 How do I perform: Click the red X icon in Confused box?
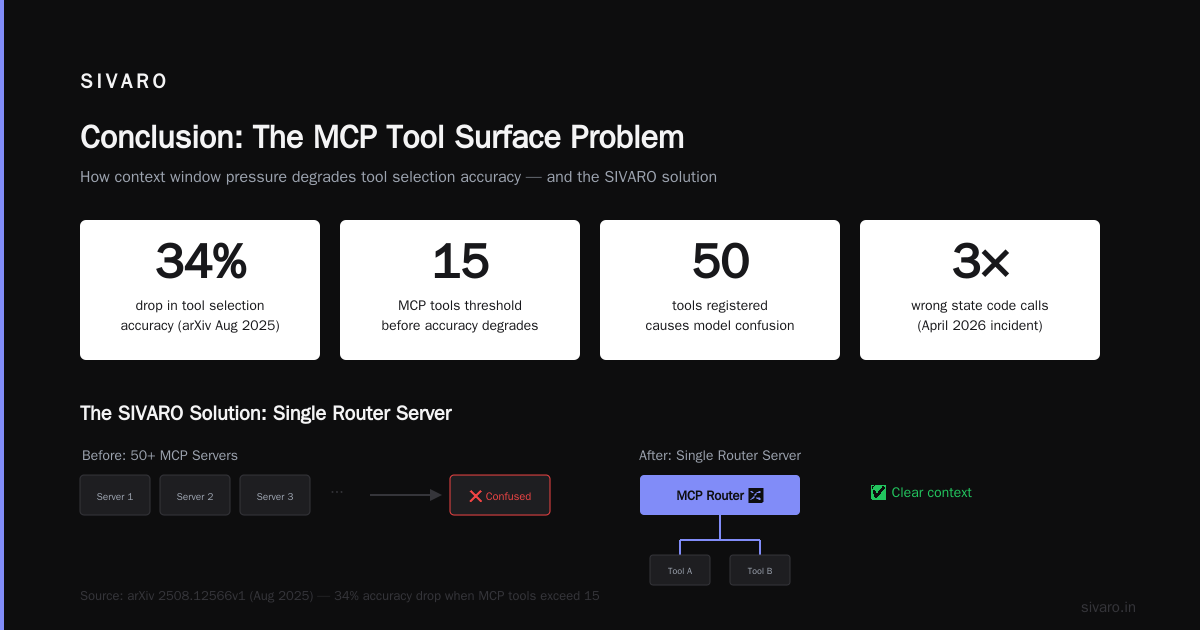tap(476, 496)
